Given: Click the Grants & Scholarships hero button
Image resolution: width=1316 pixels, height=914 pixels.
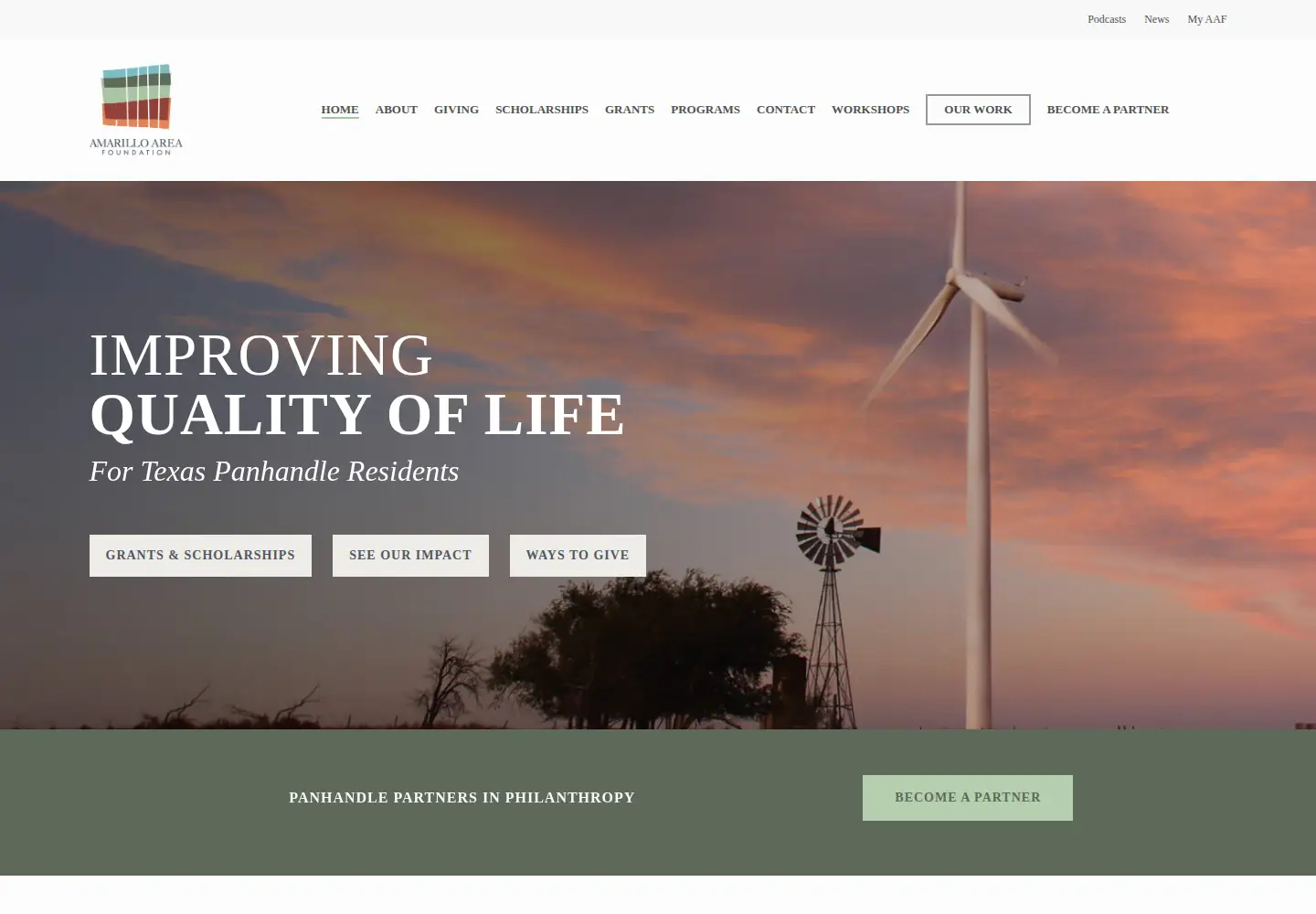Looking at the screenshot, I should coord(200,556).
